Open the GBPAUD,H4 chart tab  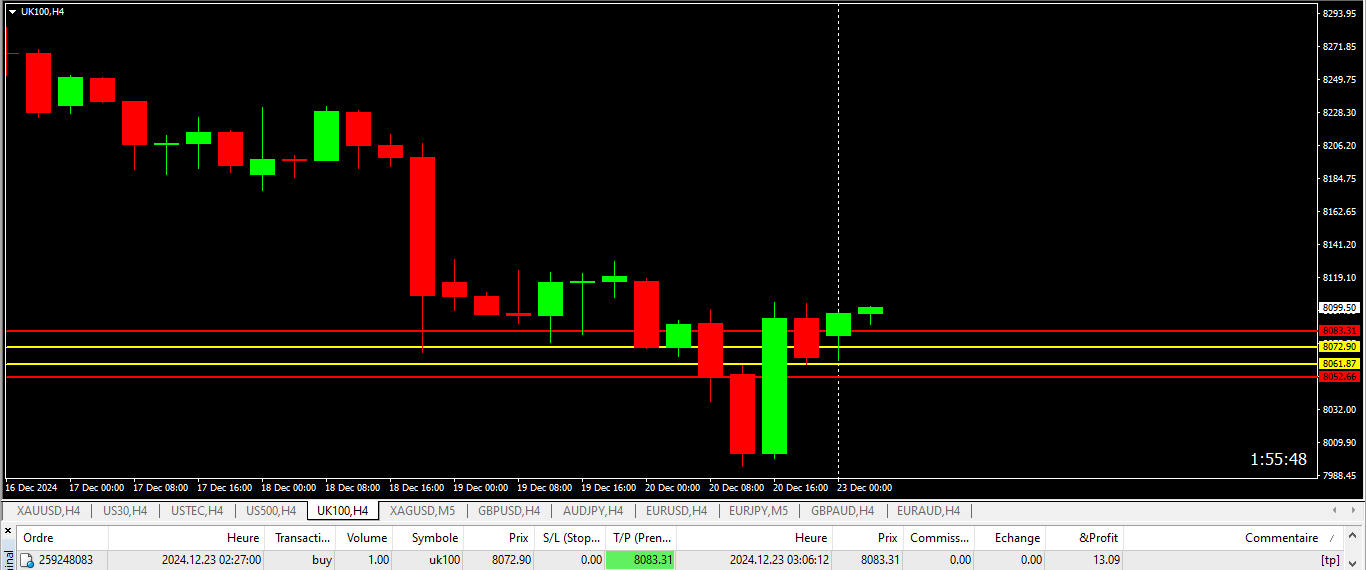(x=843, y=511)
